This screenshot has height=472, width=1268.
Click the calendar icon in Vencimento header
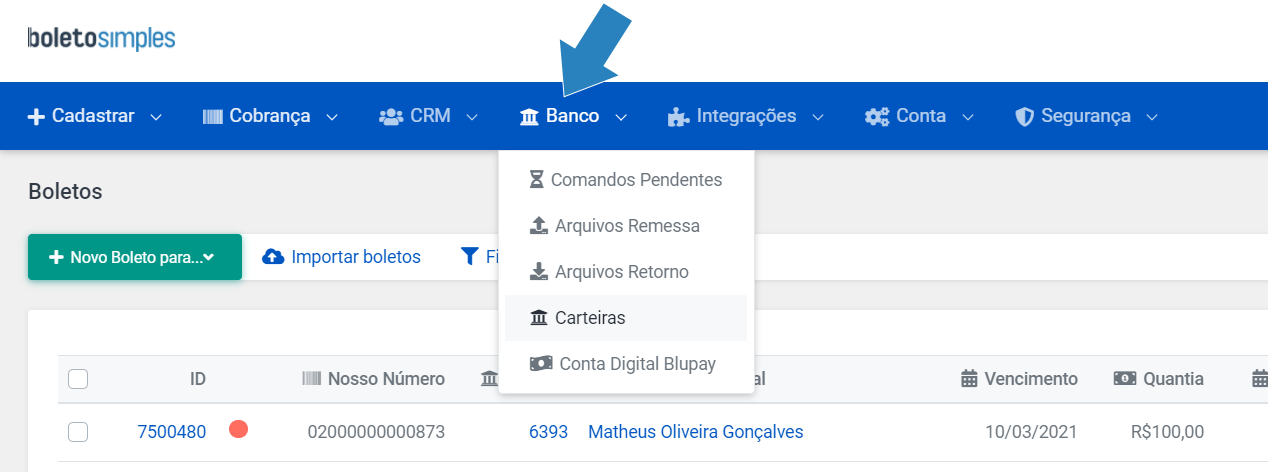click(968, 379)
